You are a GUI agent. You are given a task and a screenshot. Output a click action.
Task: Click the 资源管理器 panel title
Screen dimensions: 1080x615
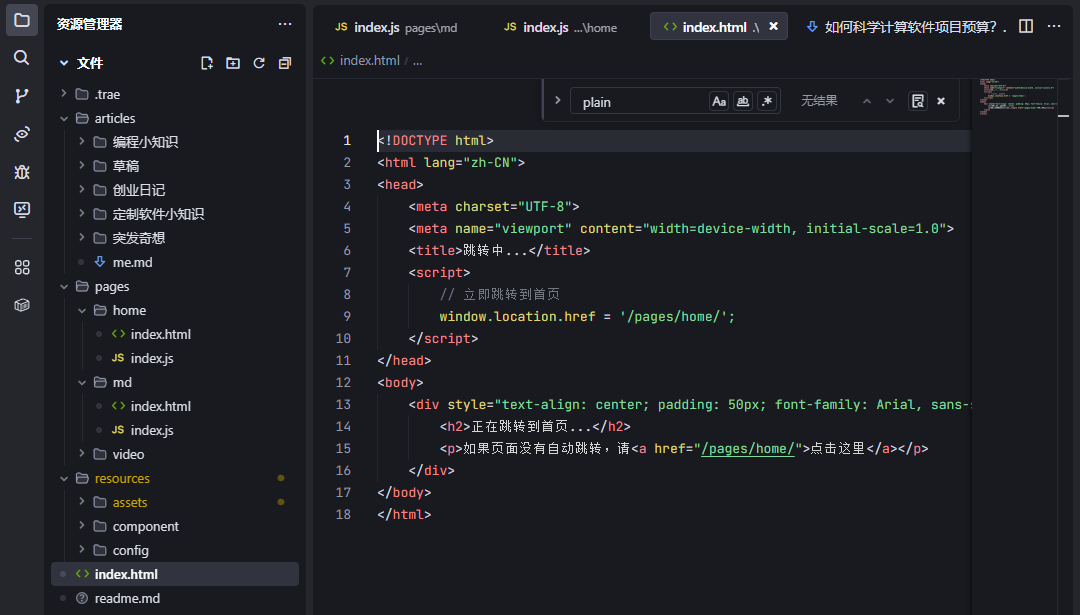[x=90, y=24]
